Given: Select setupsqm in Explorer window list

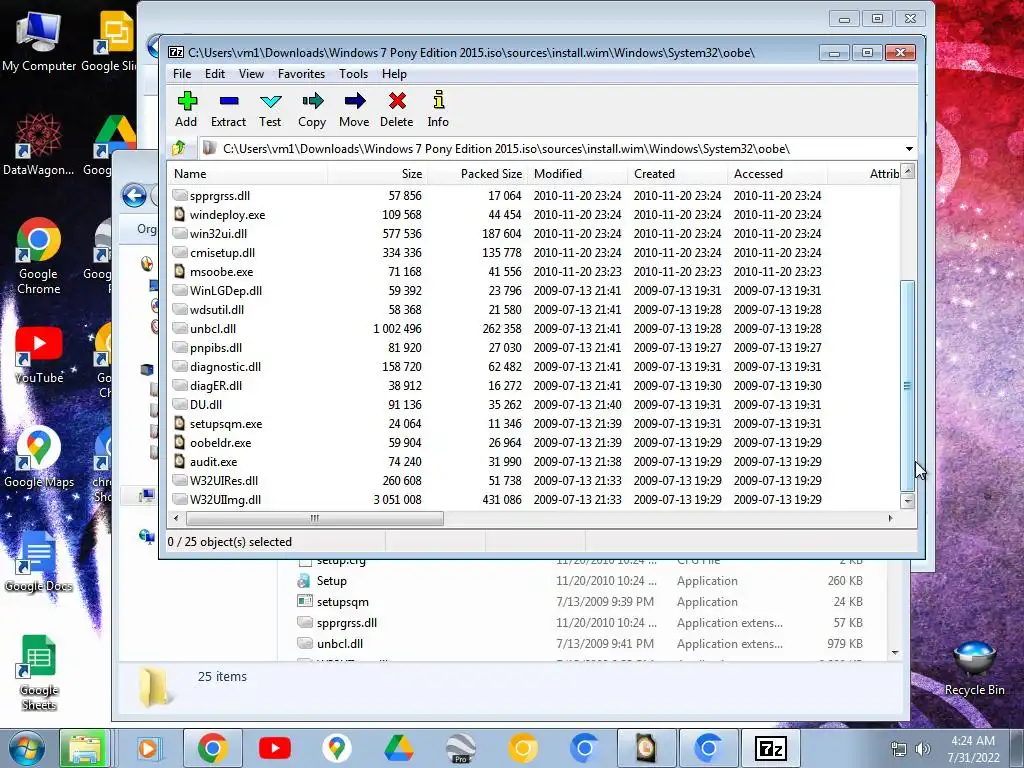Looking at the screenshot, I should (x=342, y=601).
